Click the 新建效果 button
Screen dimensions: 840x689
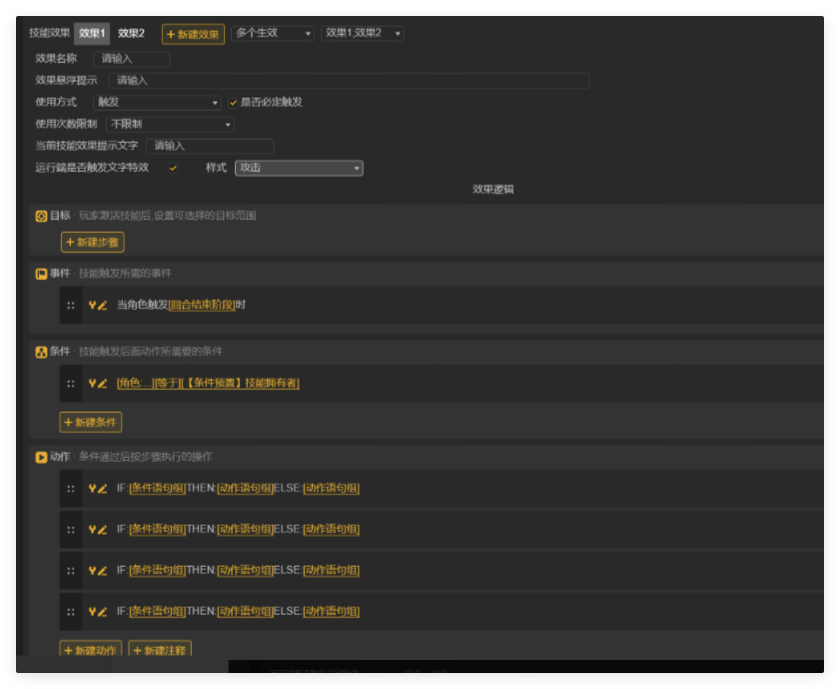(x=192, y=33)
